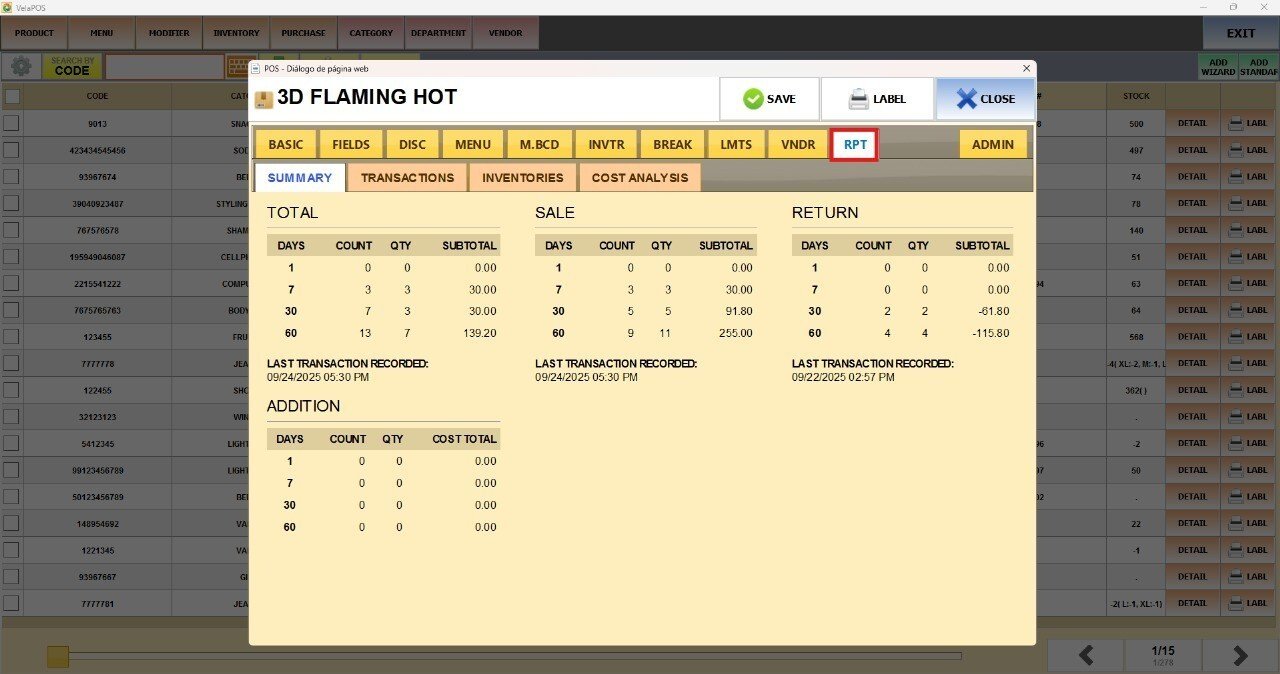Image resolution: width=1280 pixels, height=674 pixels.
Task: Switch to the Transactions sub-tab
Action: 407,178
